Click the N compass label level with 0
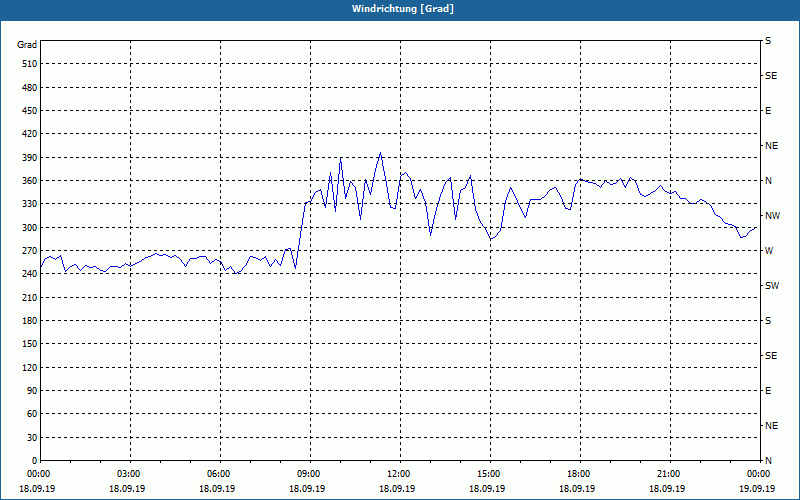Image resolution: width=800 pixels, height=500 pixels. [768, 461]
